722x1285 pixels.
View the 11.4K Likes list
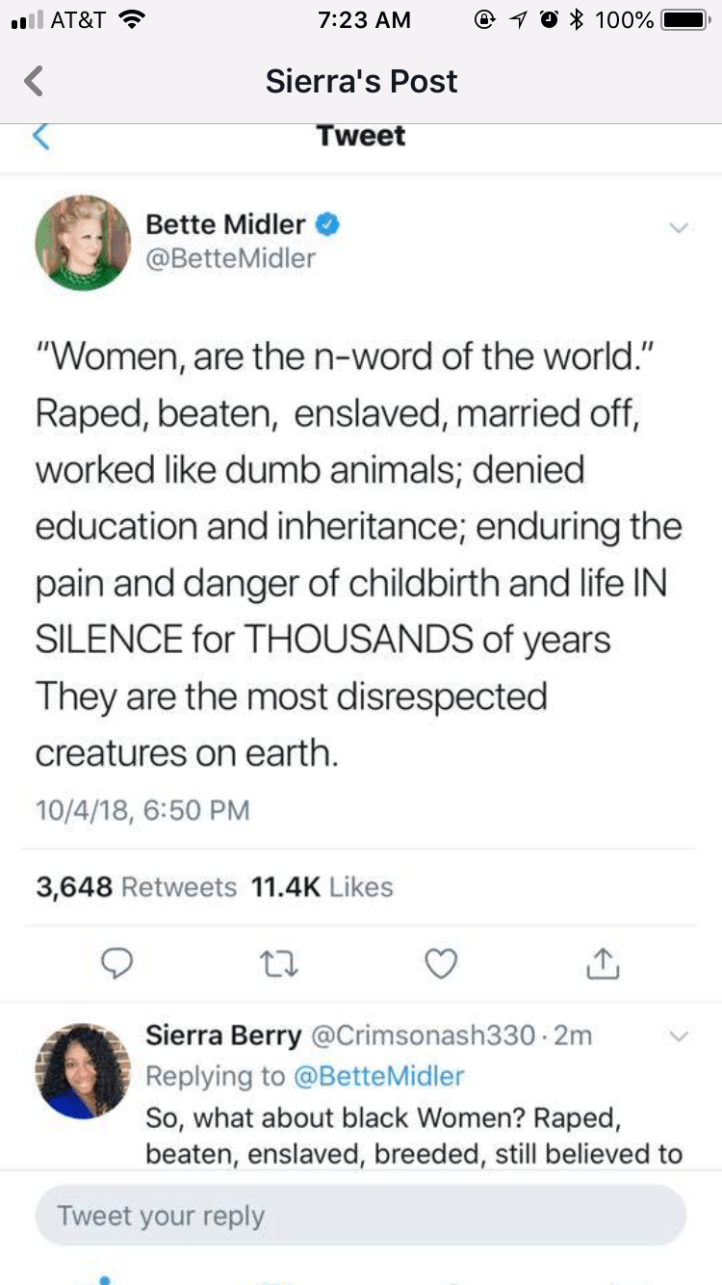point(320,887)
